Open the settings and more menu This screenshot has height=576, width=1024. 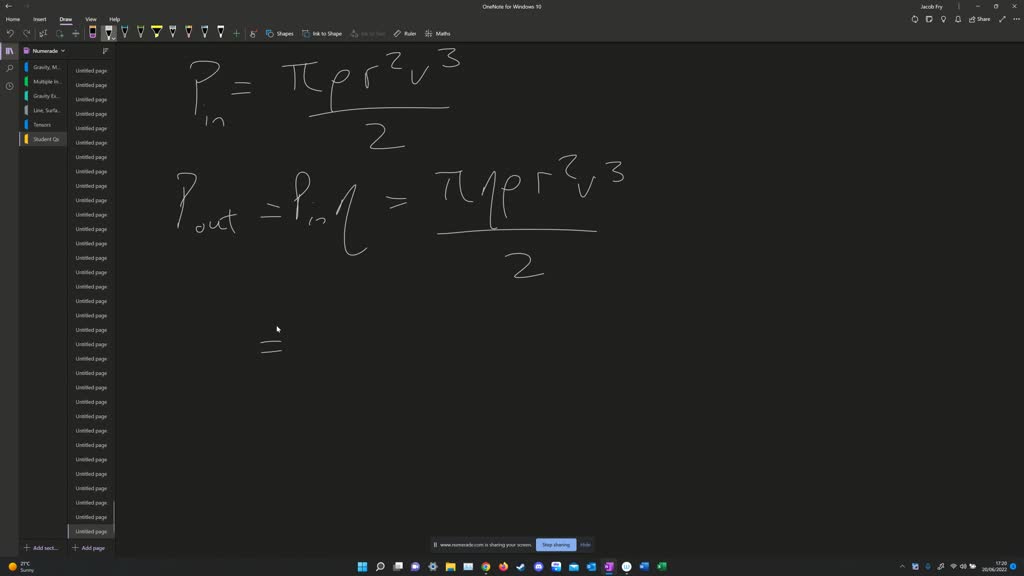click(x=1016, y=20)
